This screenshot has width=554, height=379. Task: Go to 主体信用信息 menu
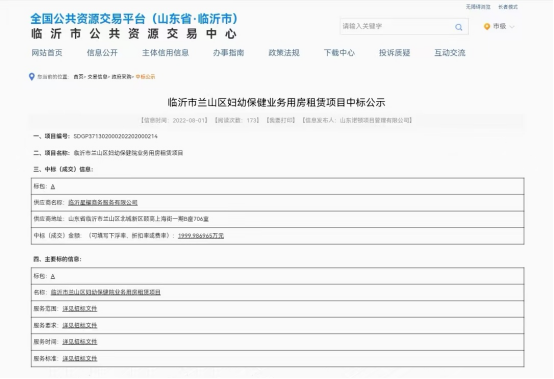click(165, 53)
